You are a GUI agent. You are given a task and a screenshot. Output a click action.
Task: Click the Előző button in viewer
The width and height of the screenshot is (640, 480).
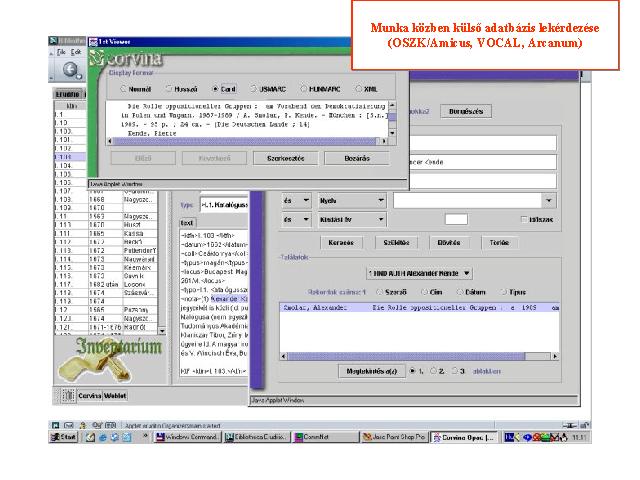click(143, 158)
